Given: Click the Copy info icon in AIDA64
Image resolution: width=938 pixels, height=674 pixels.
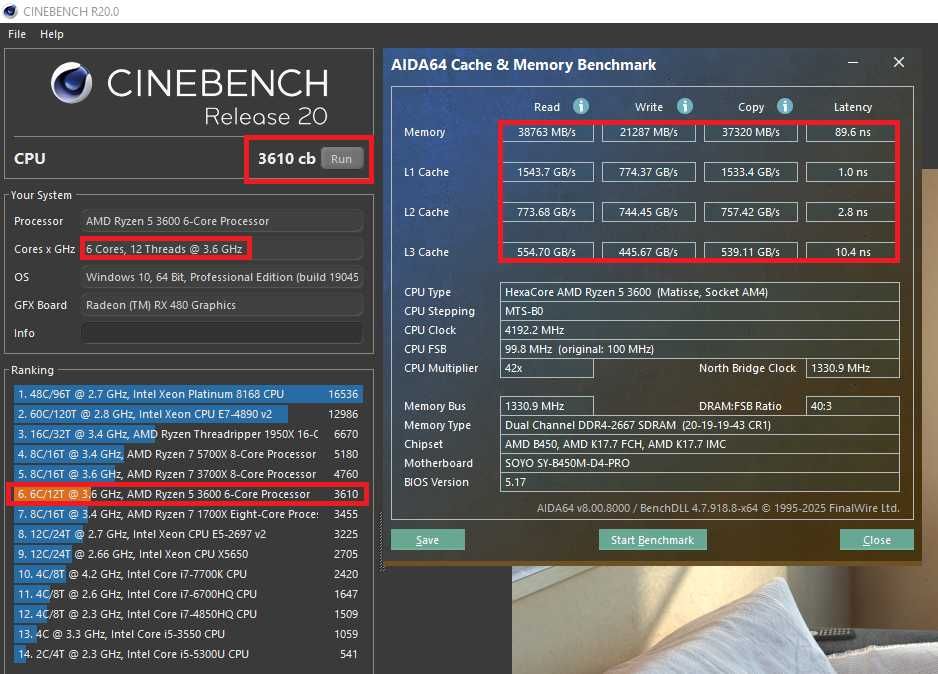Looking at the screenshot, I should click(x=785, y=106).
